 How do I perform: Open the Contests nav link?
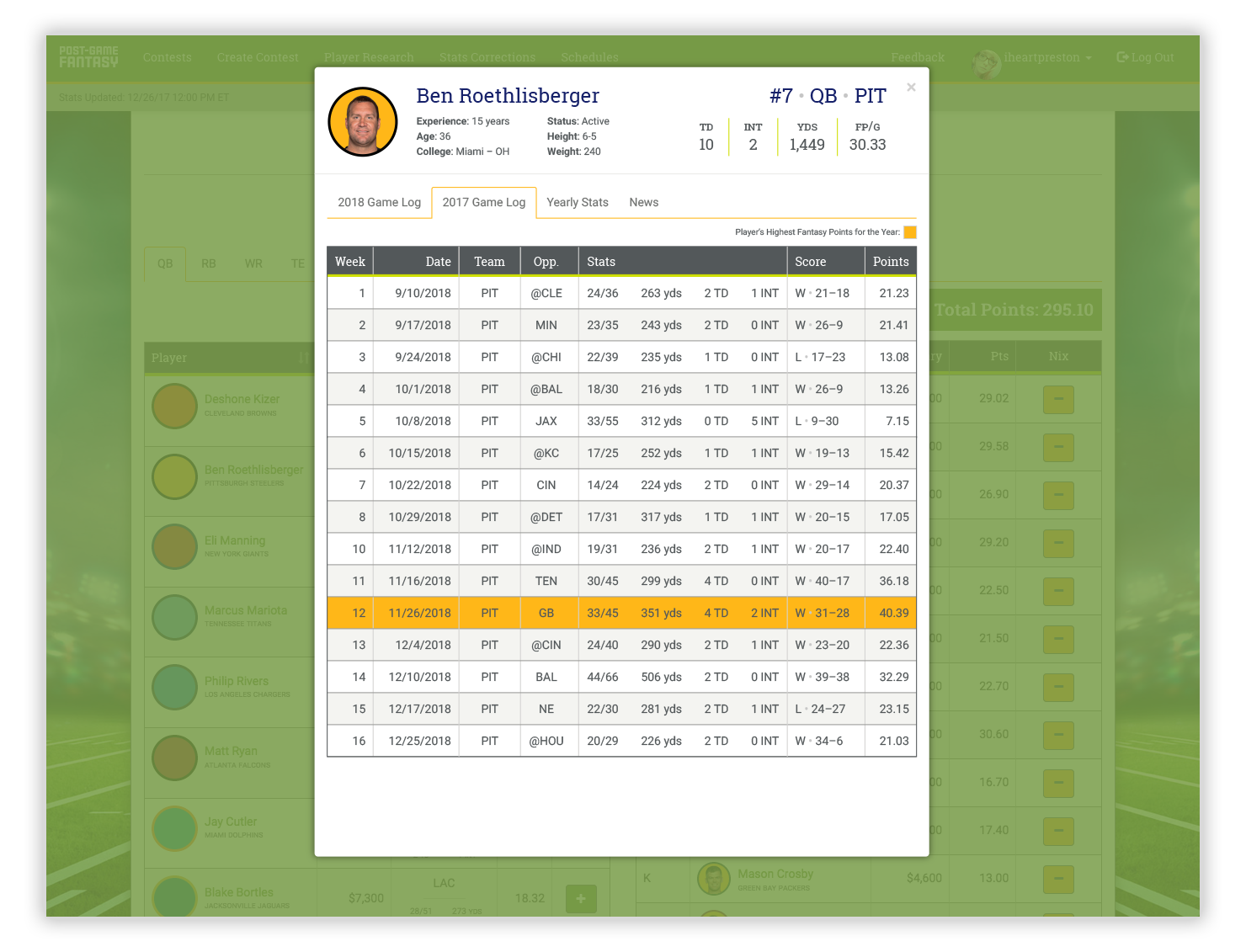click(x=168, y=57)
